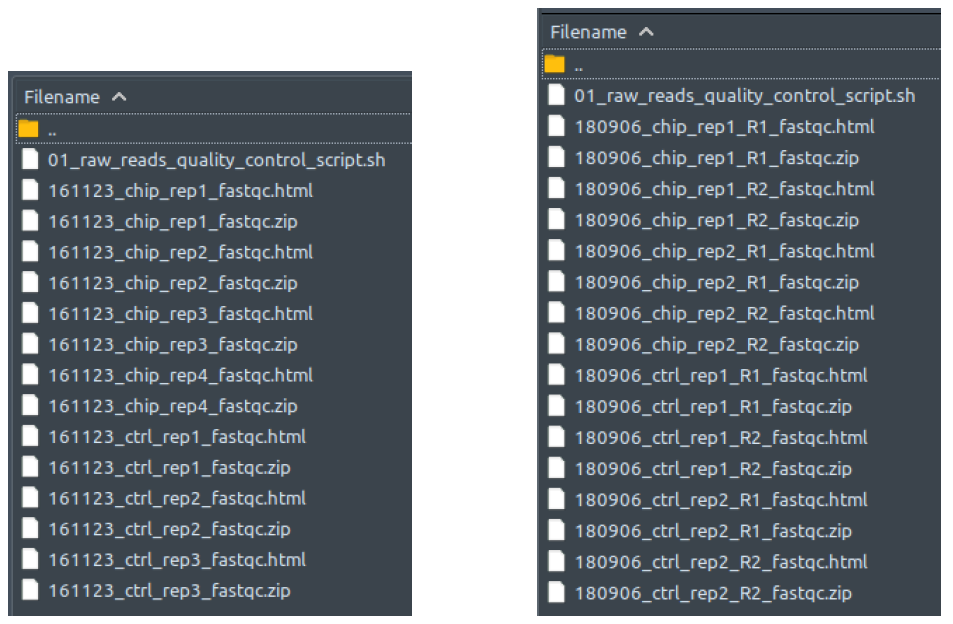Select file name 161123_ctrl_rep3_fastqc.zip
Image resolution: width=953 pixels, height=624 pixels.
(x=169, y=591)
